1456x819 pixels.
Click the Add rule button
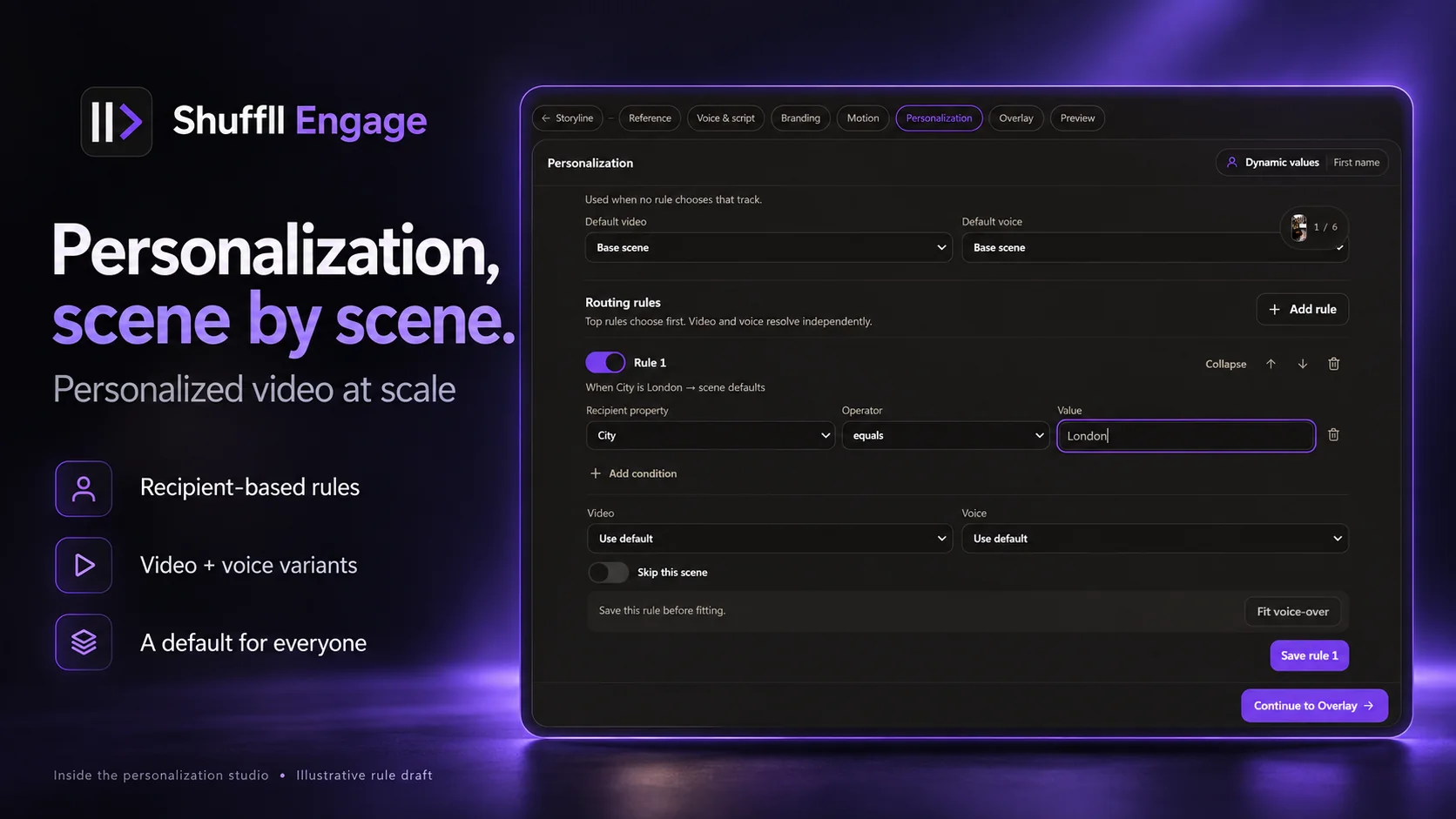tap(1302, 309)
